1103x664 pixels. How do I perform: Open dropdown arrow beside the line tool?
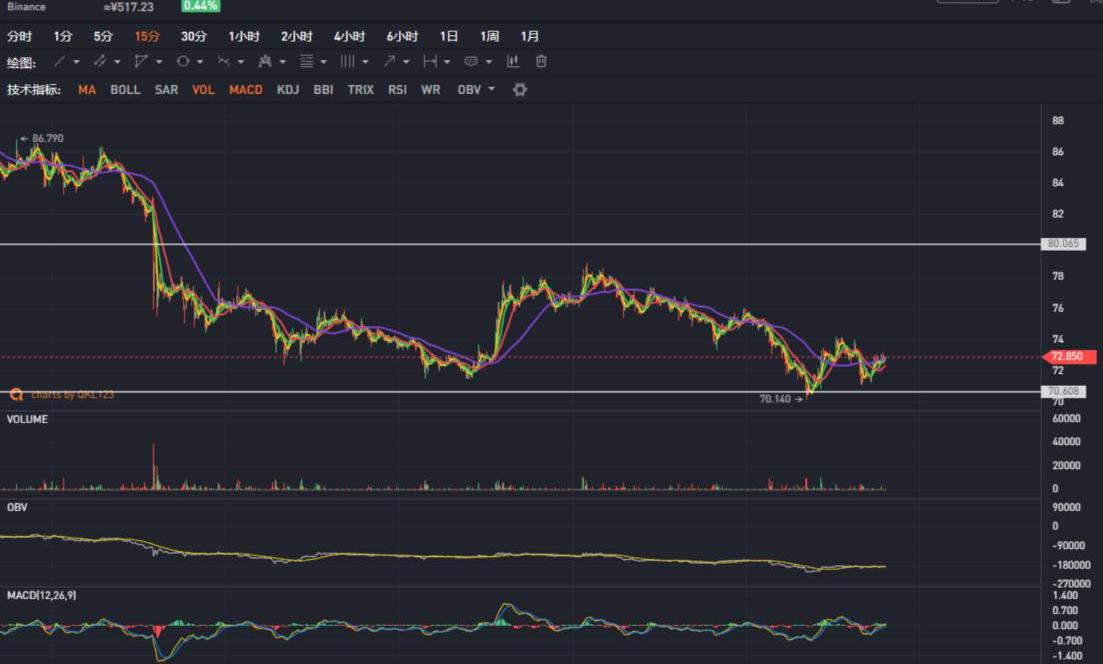coord(76,62)
